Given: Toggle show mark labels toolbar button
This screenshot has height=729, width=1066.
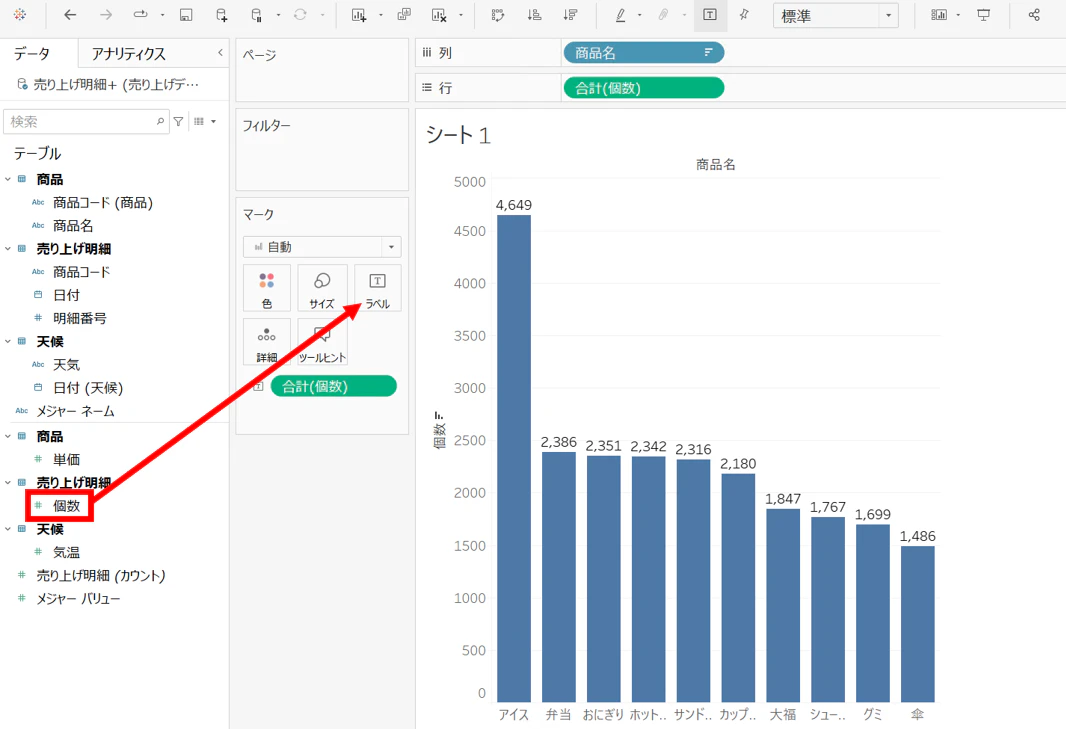Looking at the screenshot, I should click(710, 15).
